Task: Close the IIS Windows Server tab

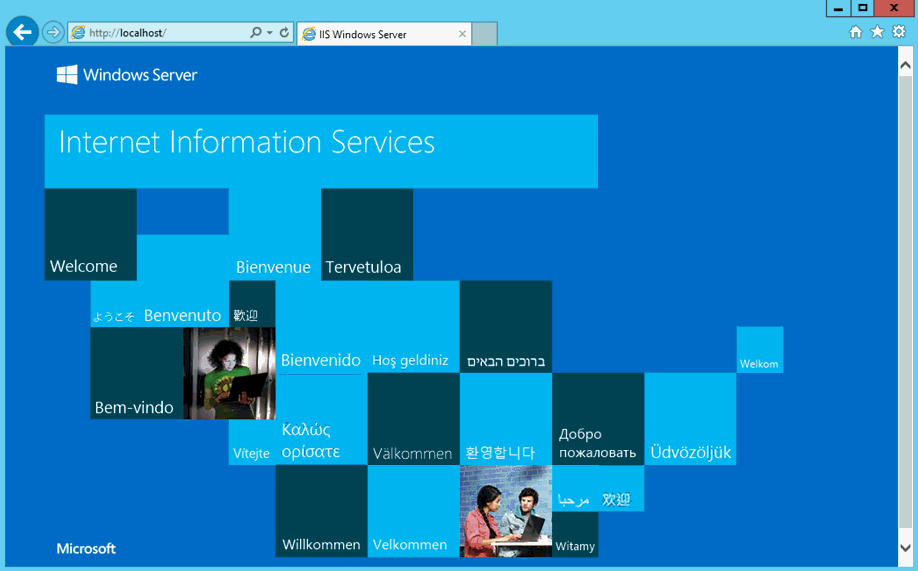Action: tap(463, 34)
